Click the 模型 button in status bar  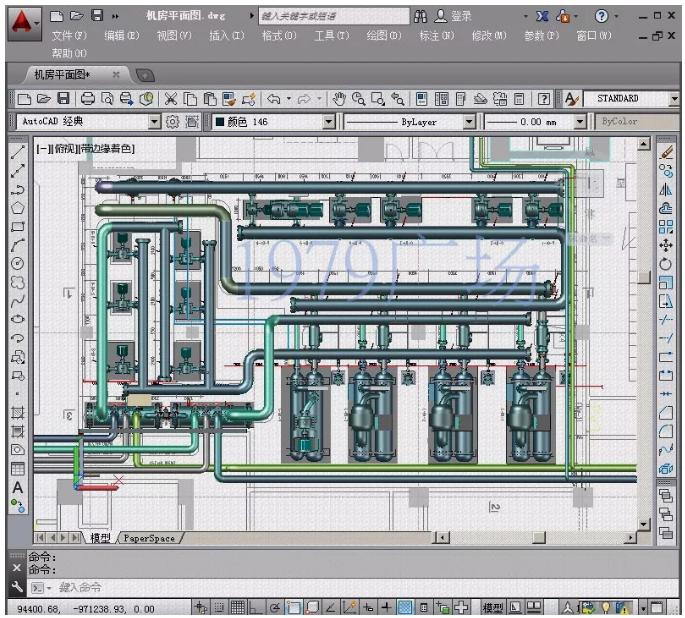pyautogui.click(x=492, y=607)
